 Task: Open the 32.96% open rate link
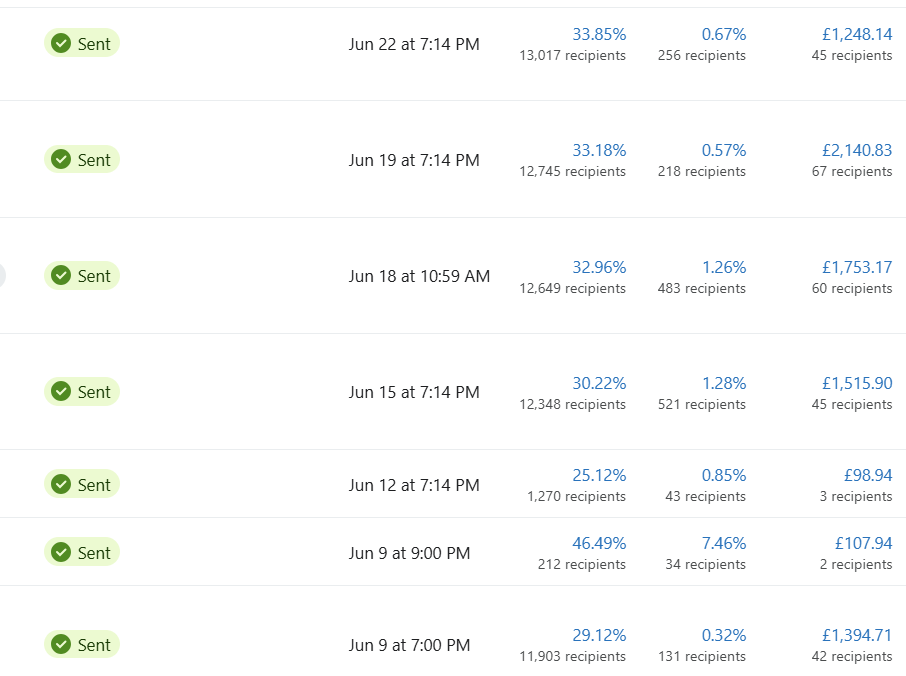(599, 267)
